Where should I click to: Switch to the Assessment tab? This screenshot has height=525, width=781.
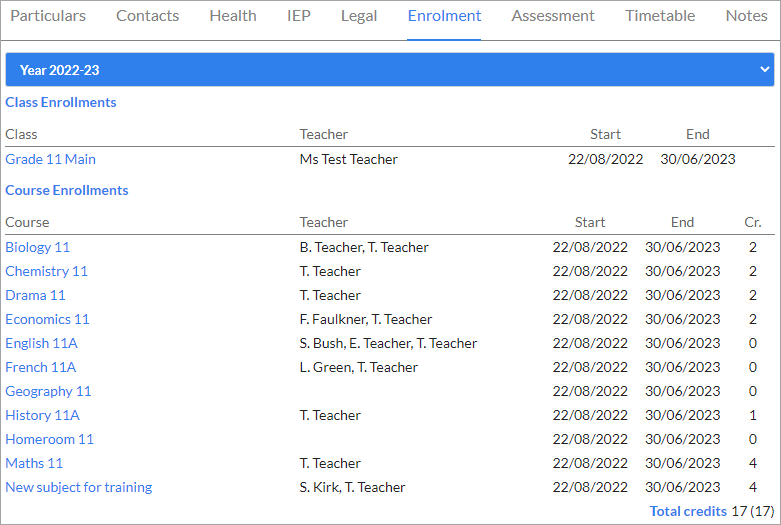[x=553, y=16]
